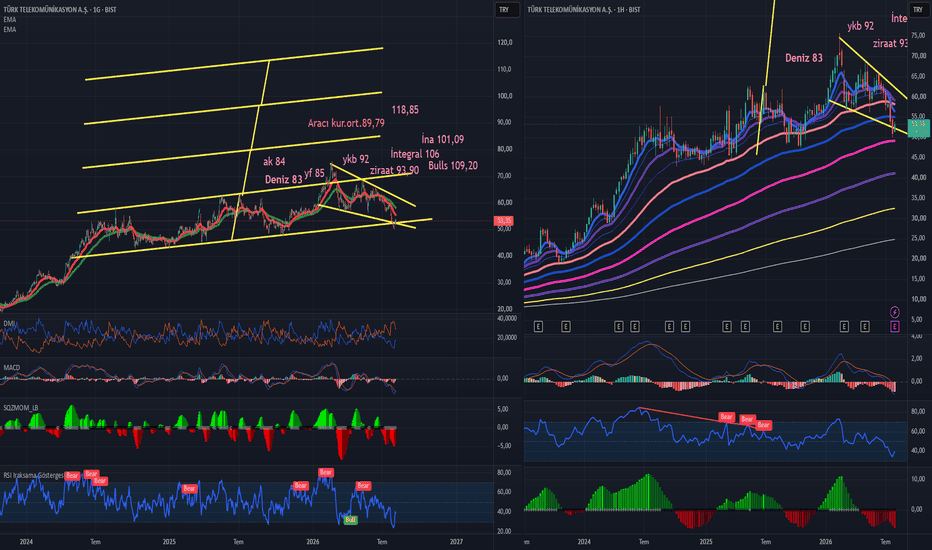Click the 75,00 label on the right price axis

pyautogui.click(x=918, y=36)
